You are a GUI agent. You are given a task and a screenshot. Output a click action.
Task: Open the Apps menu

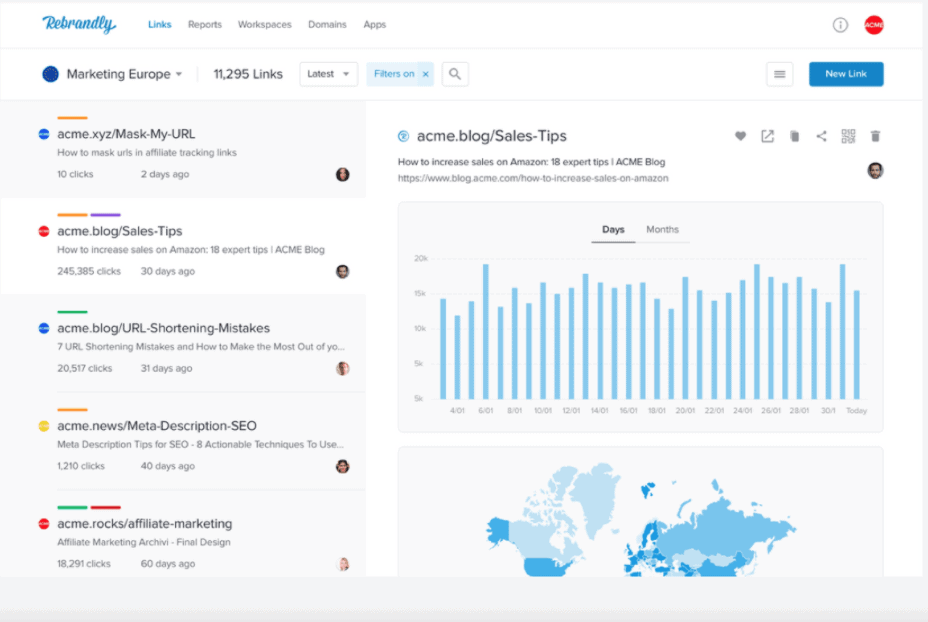375,24
